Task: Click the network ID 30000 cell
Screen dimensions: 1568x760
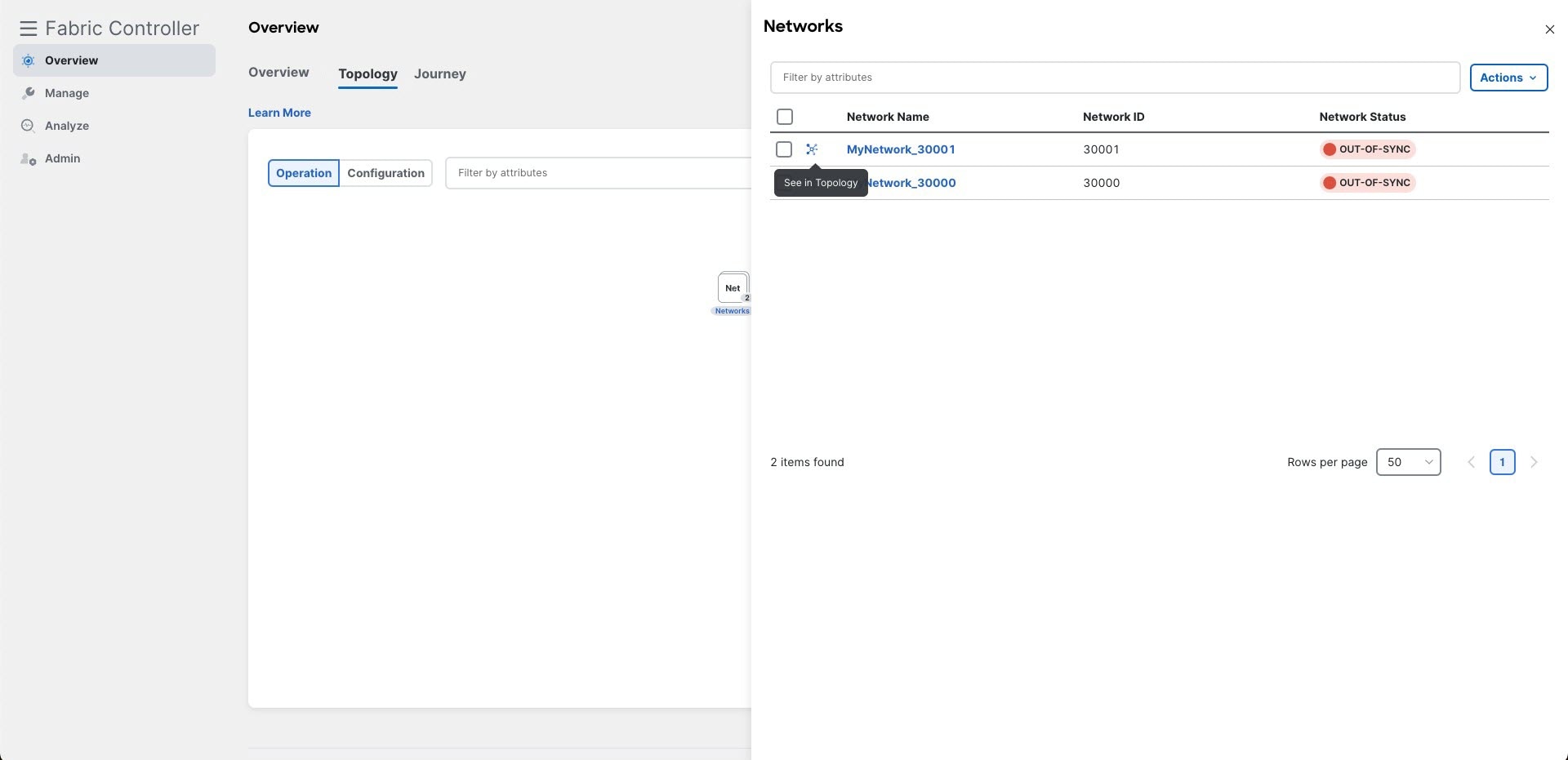Action: pos(1101,183)
